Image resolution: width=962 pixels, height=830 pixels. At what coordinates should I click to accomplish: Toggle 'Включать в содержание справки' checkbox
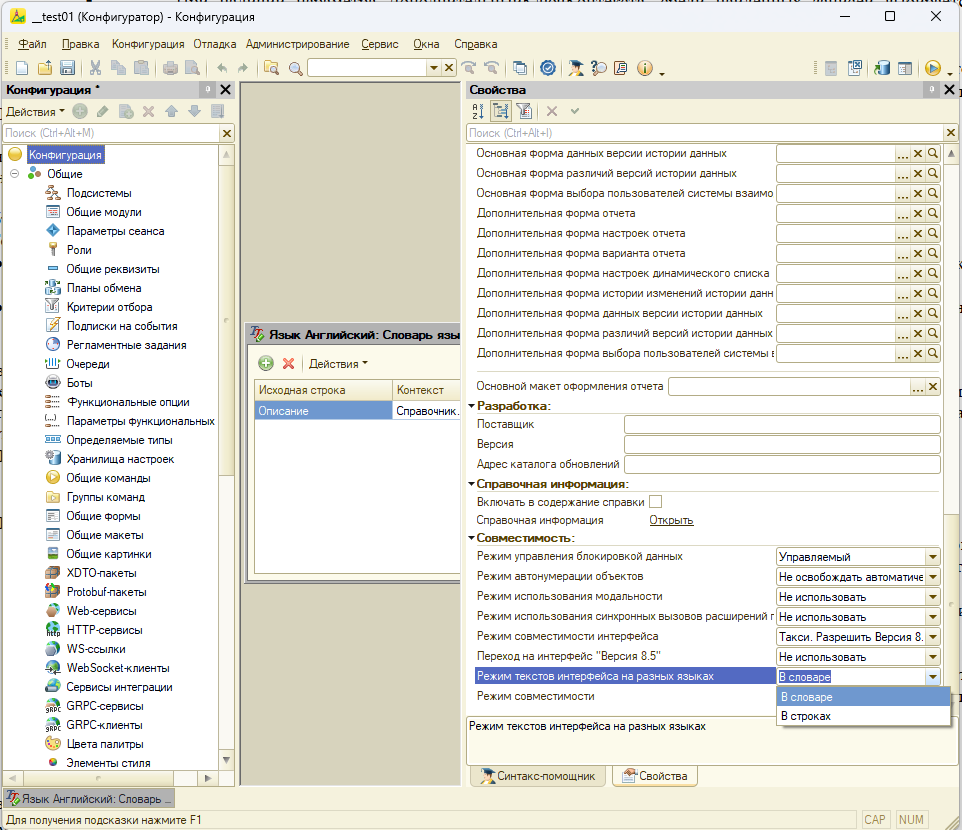tap(655, 502)
